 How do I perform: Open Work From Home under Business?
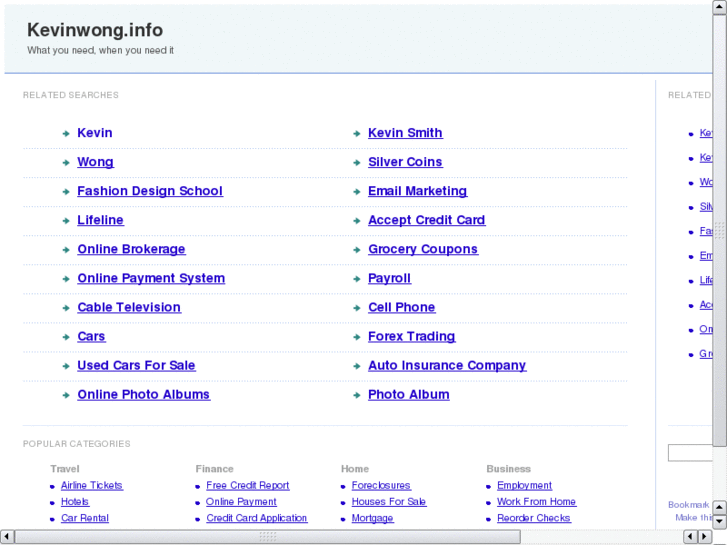[536, 502]
